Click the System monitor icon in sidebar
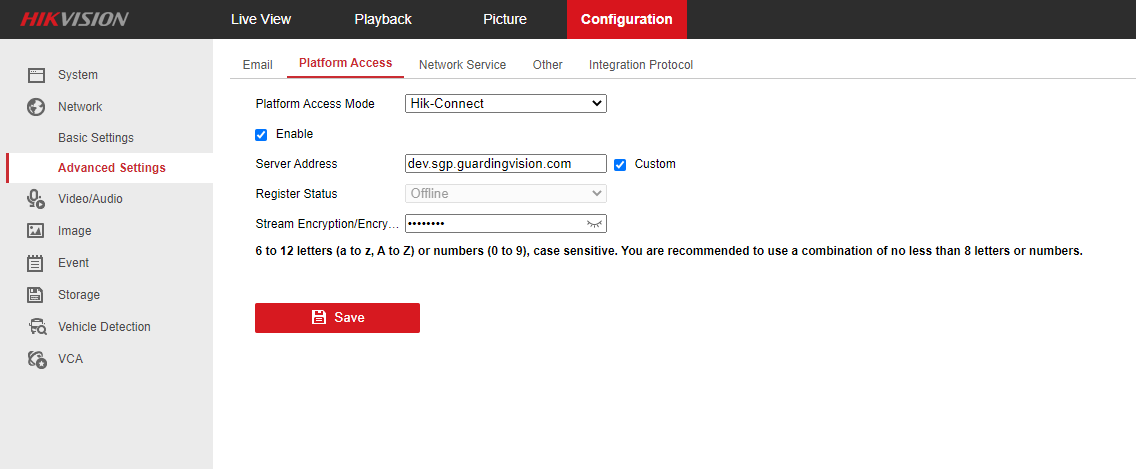 tap(36, 75)
